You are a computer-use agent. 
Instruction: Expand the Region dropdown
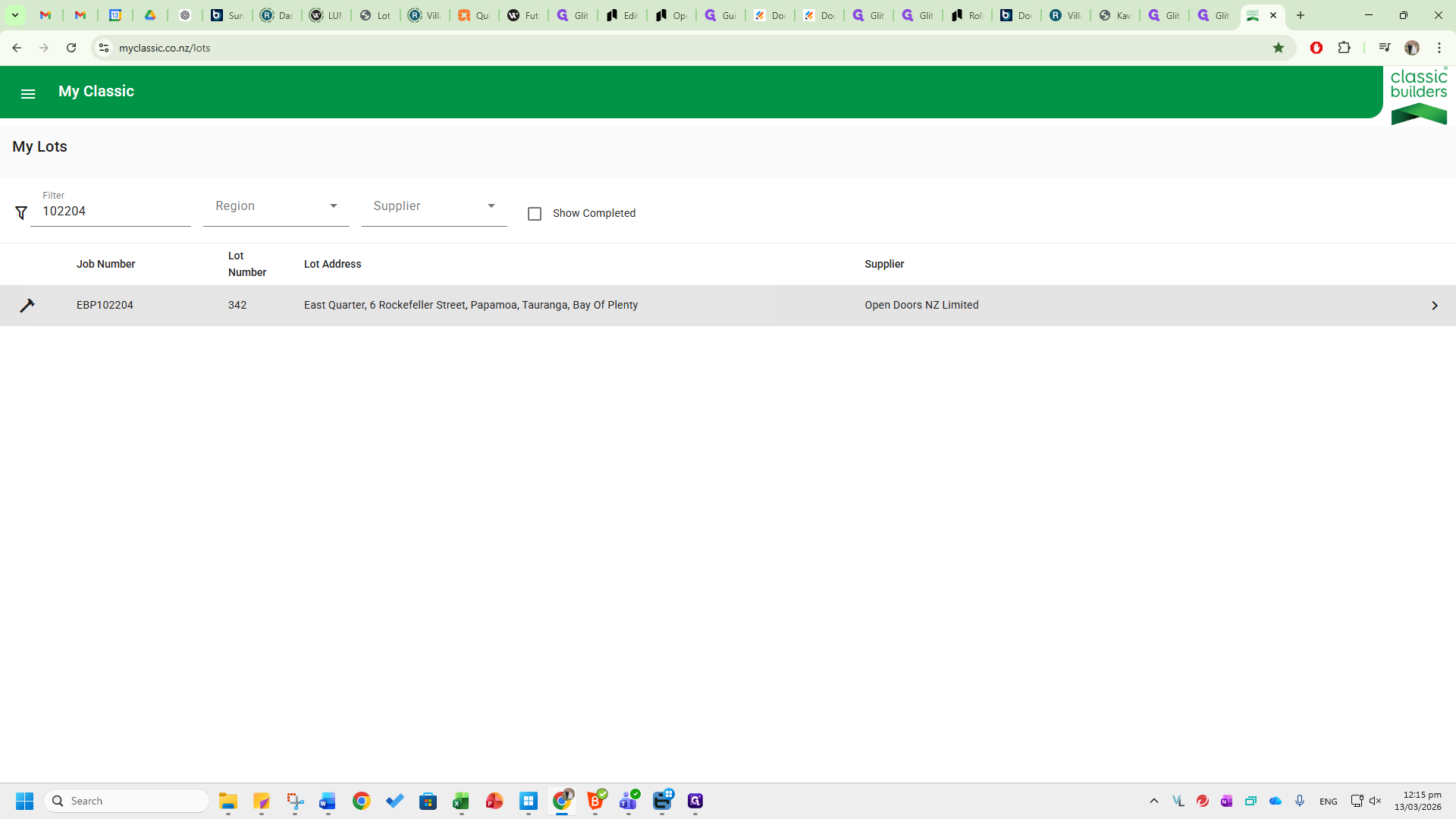point(276,206)
